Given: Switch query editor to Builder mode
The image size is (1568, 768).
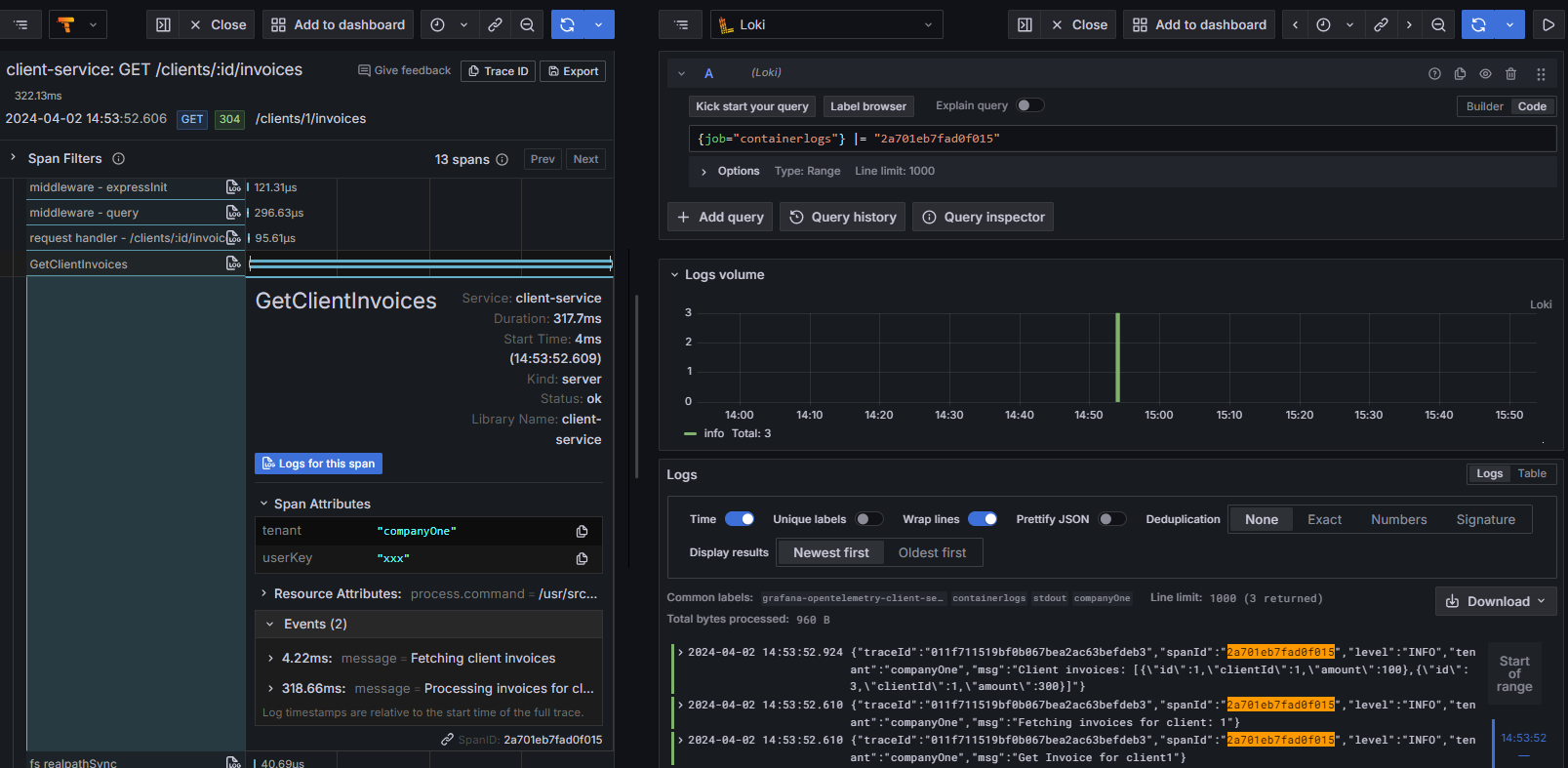Looking at the screenshot, I should [x=1484, y=106].
